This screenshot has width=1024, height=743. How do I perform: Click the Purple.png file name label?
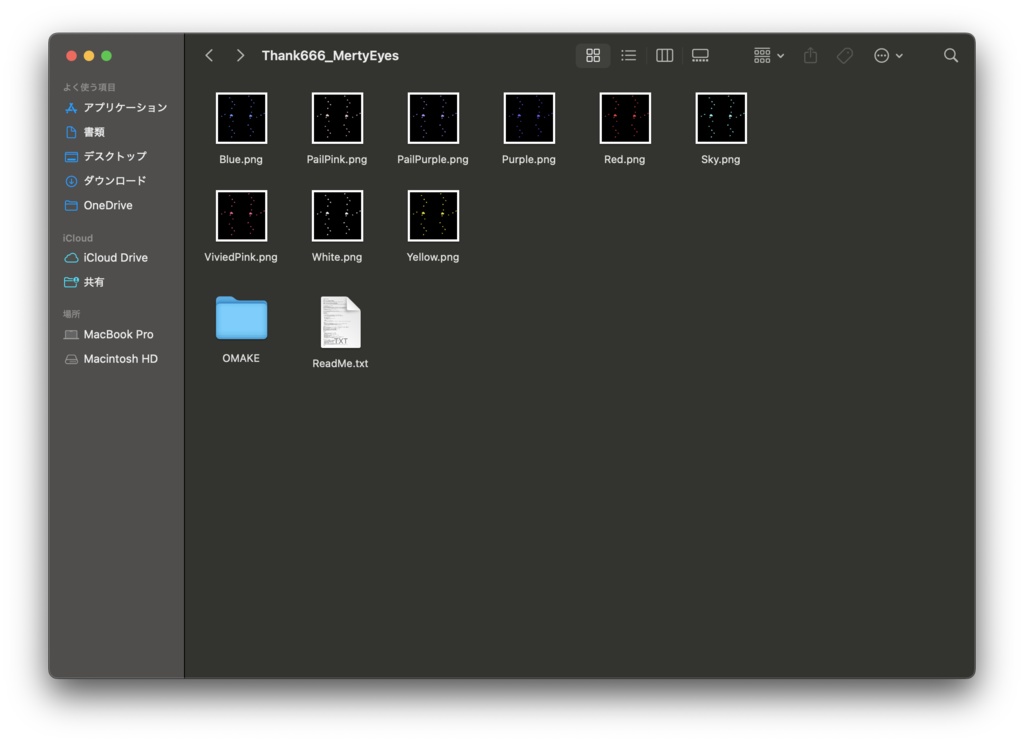[528, 159]
